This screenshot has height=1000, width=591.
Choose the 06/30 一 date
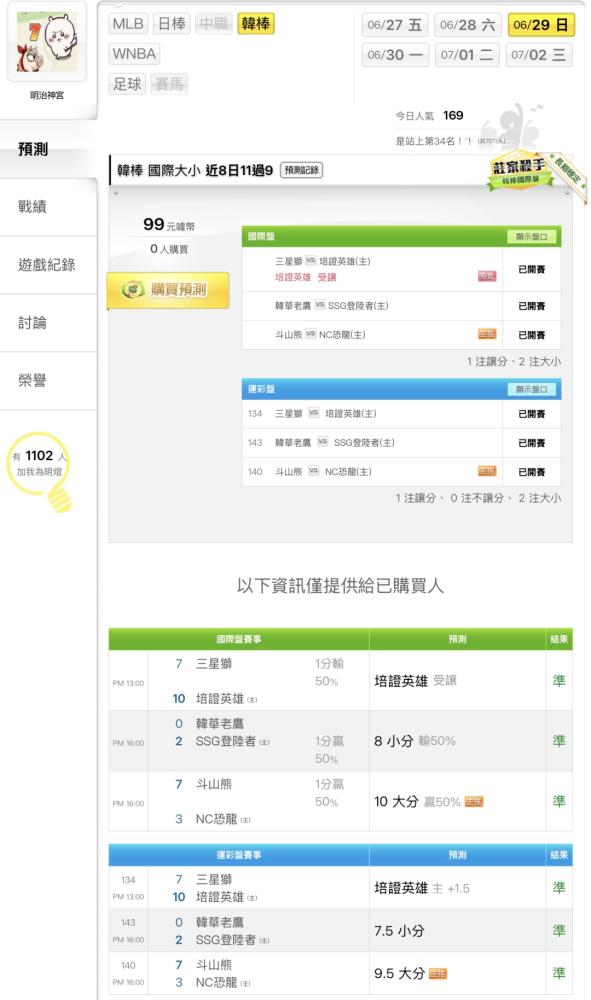coord(395,55)
